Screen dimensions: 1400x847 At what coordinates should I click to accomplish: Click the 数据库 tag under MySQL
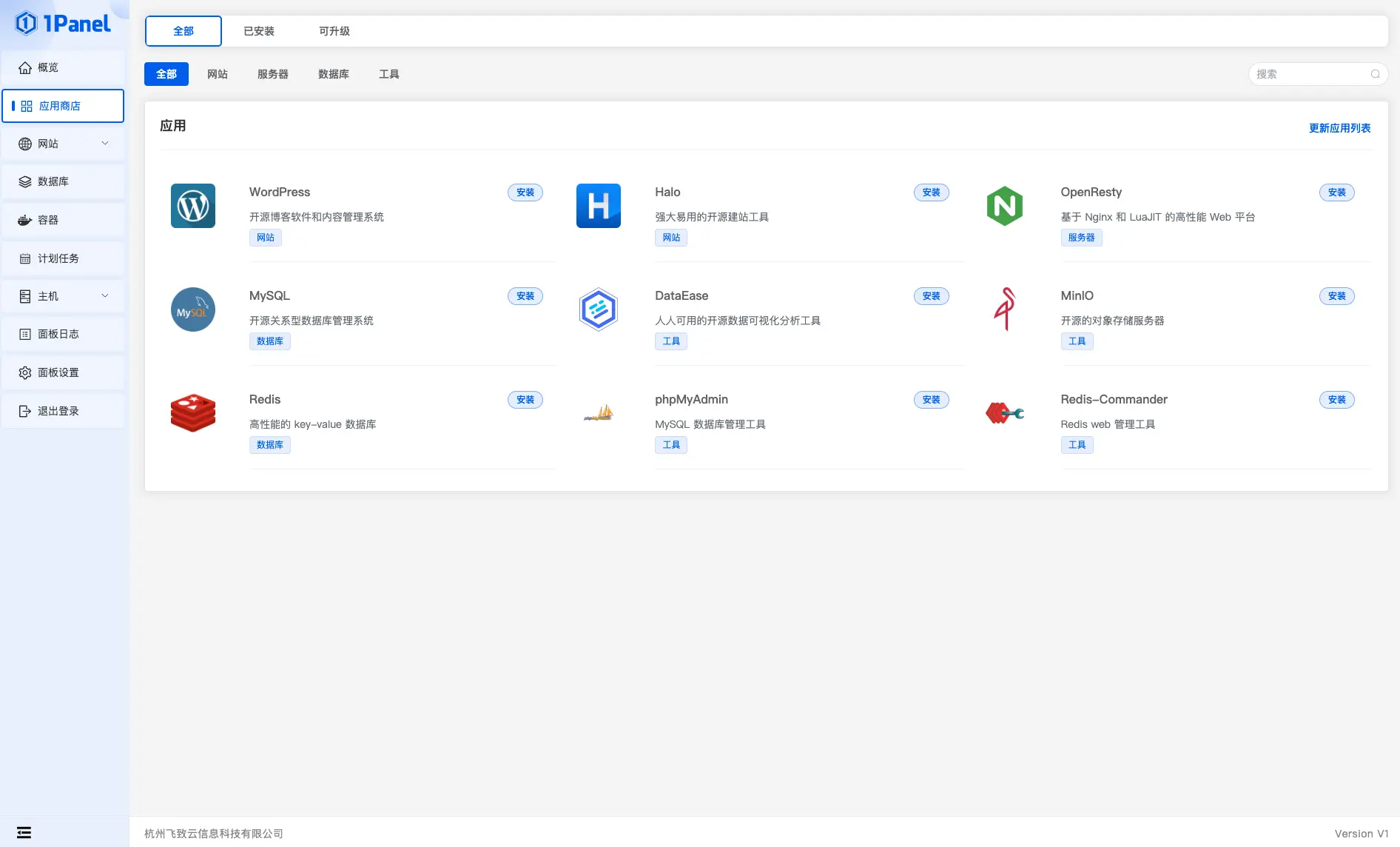coord(270,341)
